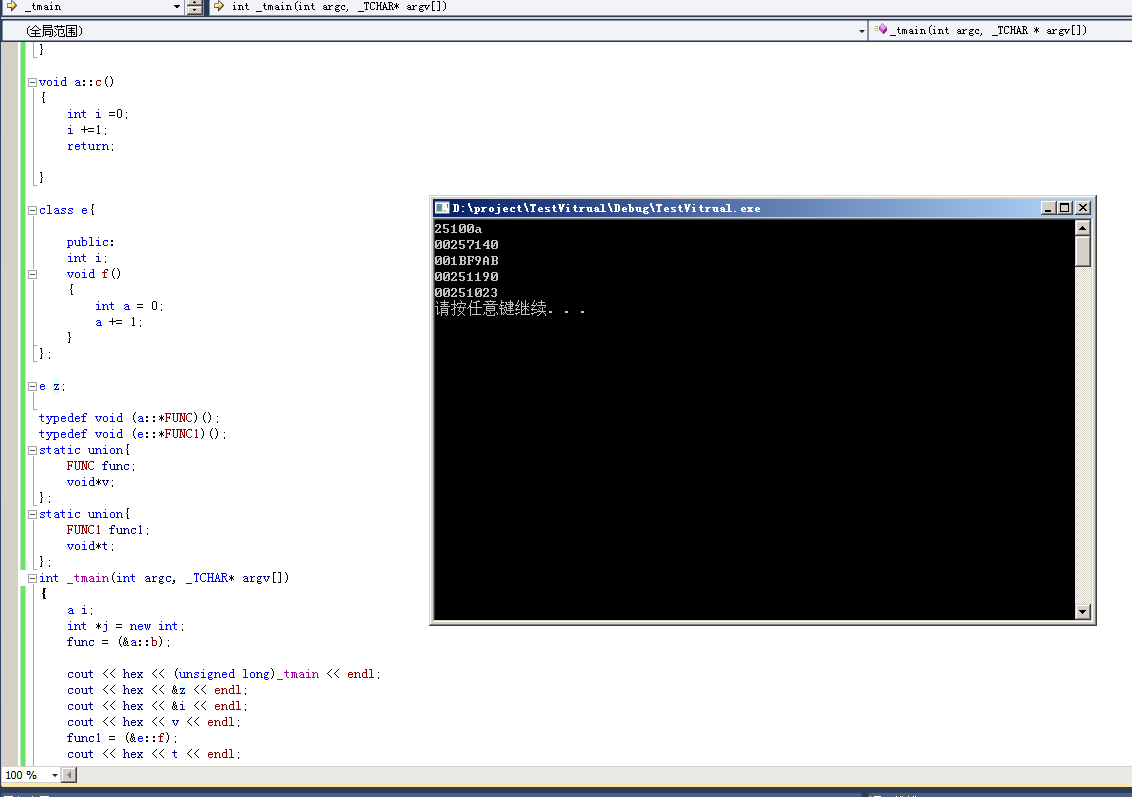Close the TestVitrual.exe console window
The height and width of the screenshot is (797, 1132).
[1083, 208]
